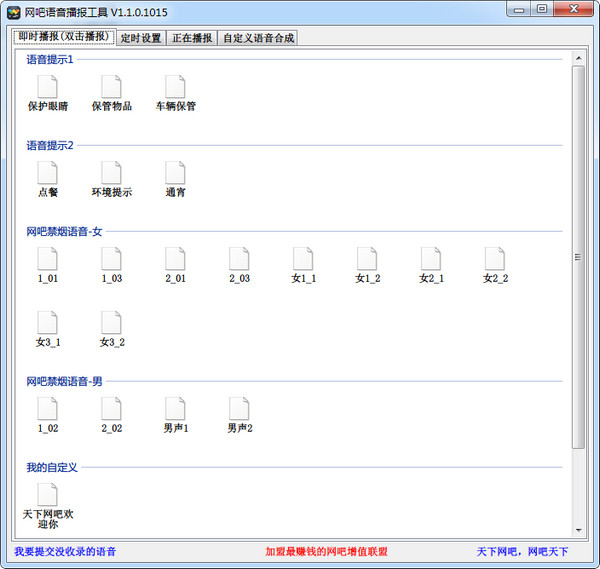Select the 女1_1 file icon
The image size is (600, 569).
point(303,259)
